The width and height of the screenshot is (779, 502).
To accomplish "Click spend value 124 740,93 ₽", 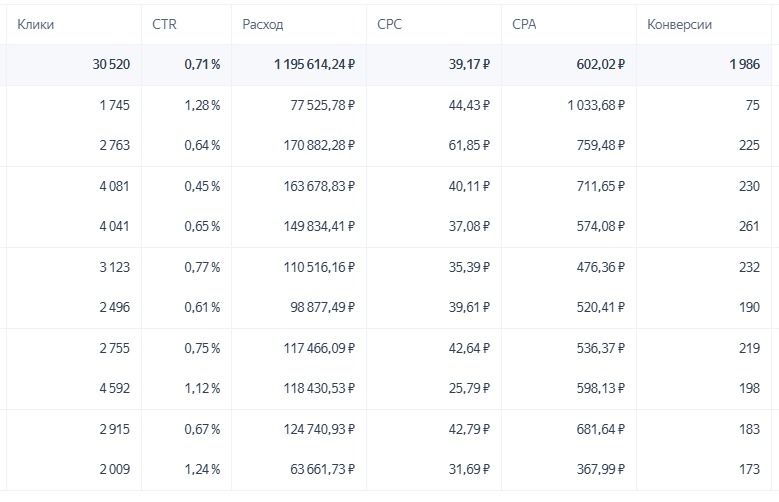I will 314,428.
